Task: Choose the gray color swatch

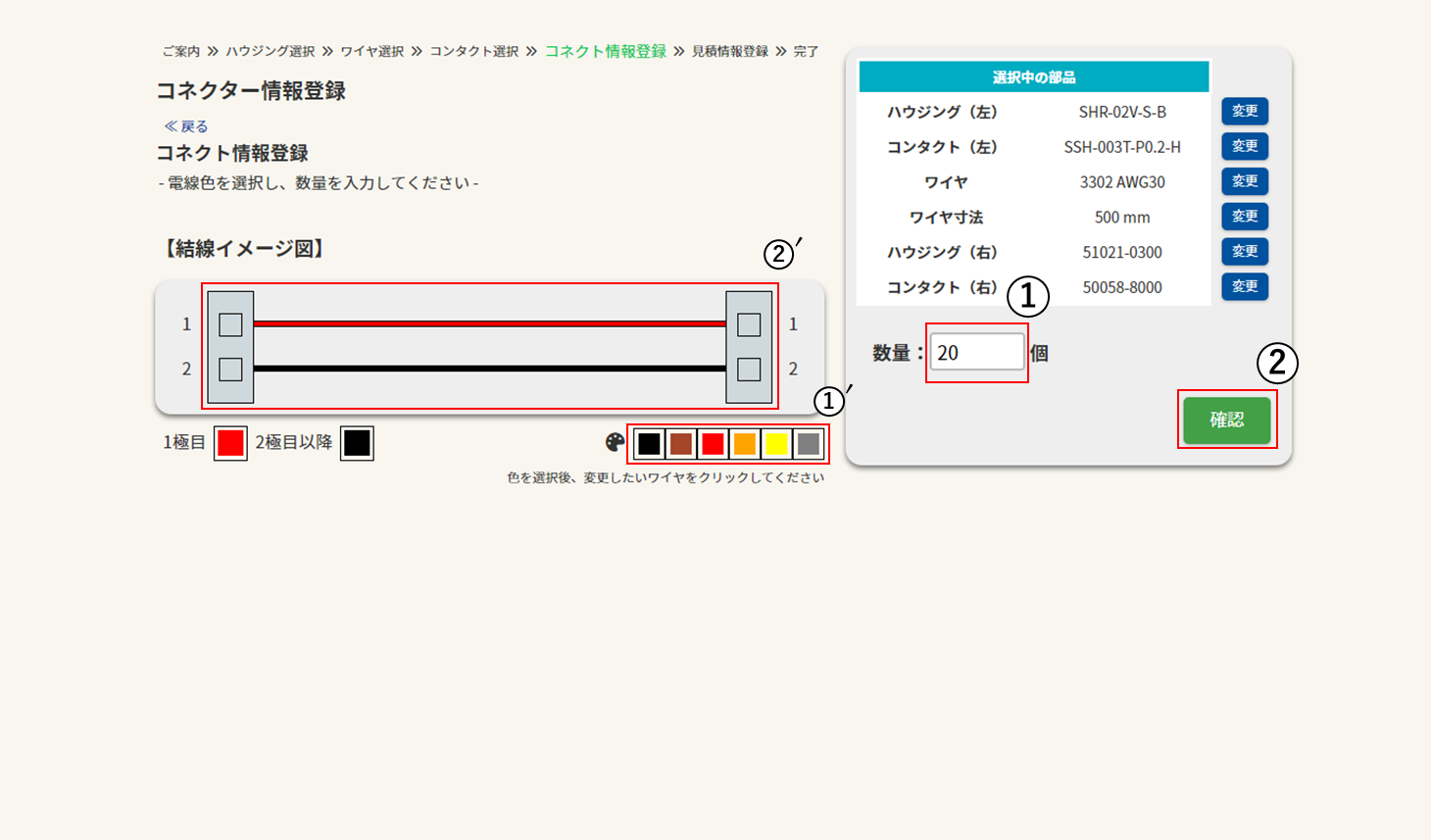Action: click(809, 444)
